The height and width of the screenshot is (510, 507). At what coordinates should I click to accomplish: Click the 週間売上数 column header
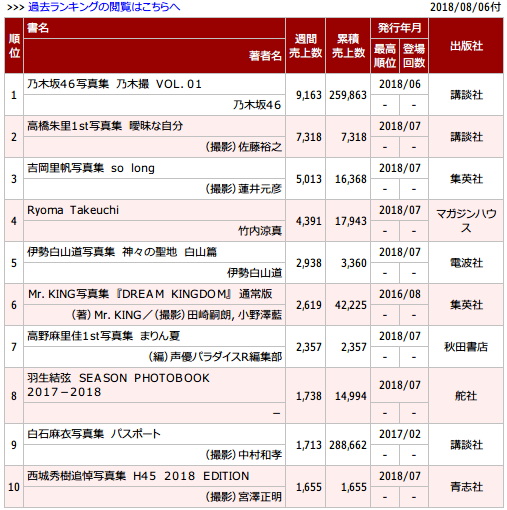pyautogui.click(x=305, y=46)
